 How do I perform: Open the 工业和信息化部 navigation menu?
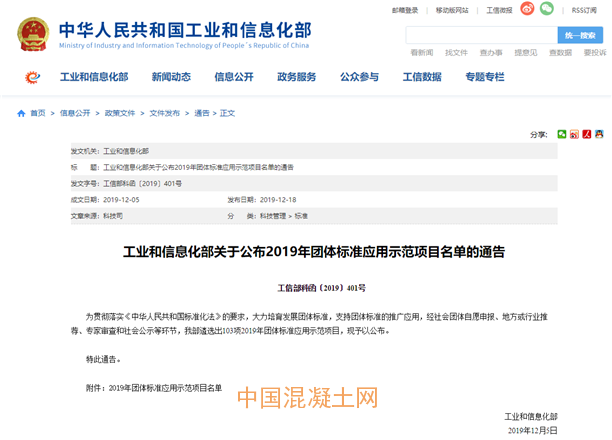click(x=94, y=77)
